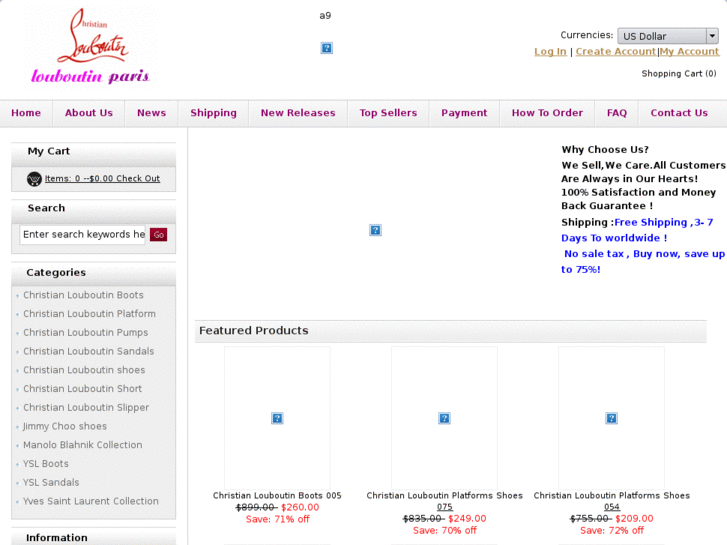Open the Currencies US Dollar dropdown
Image resolution: width=727 pixels, height=545 pixels.
coord(668,36)
